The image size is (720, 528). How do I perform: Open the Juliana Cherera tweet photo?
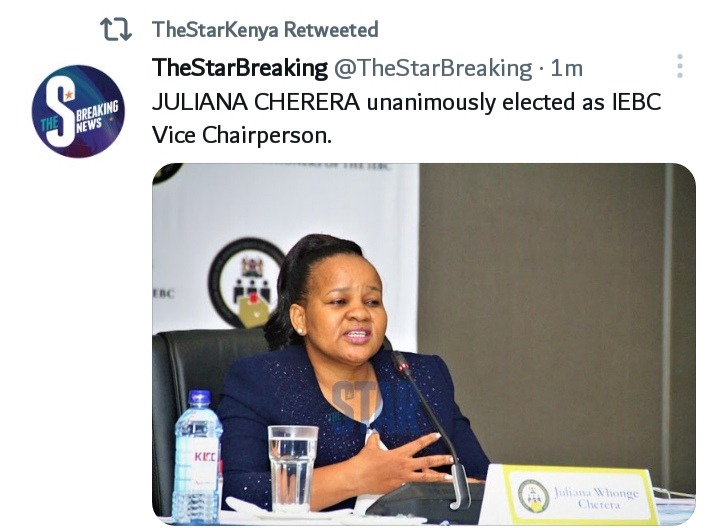click(x=424, y=344)
